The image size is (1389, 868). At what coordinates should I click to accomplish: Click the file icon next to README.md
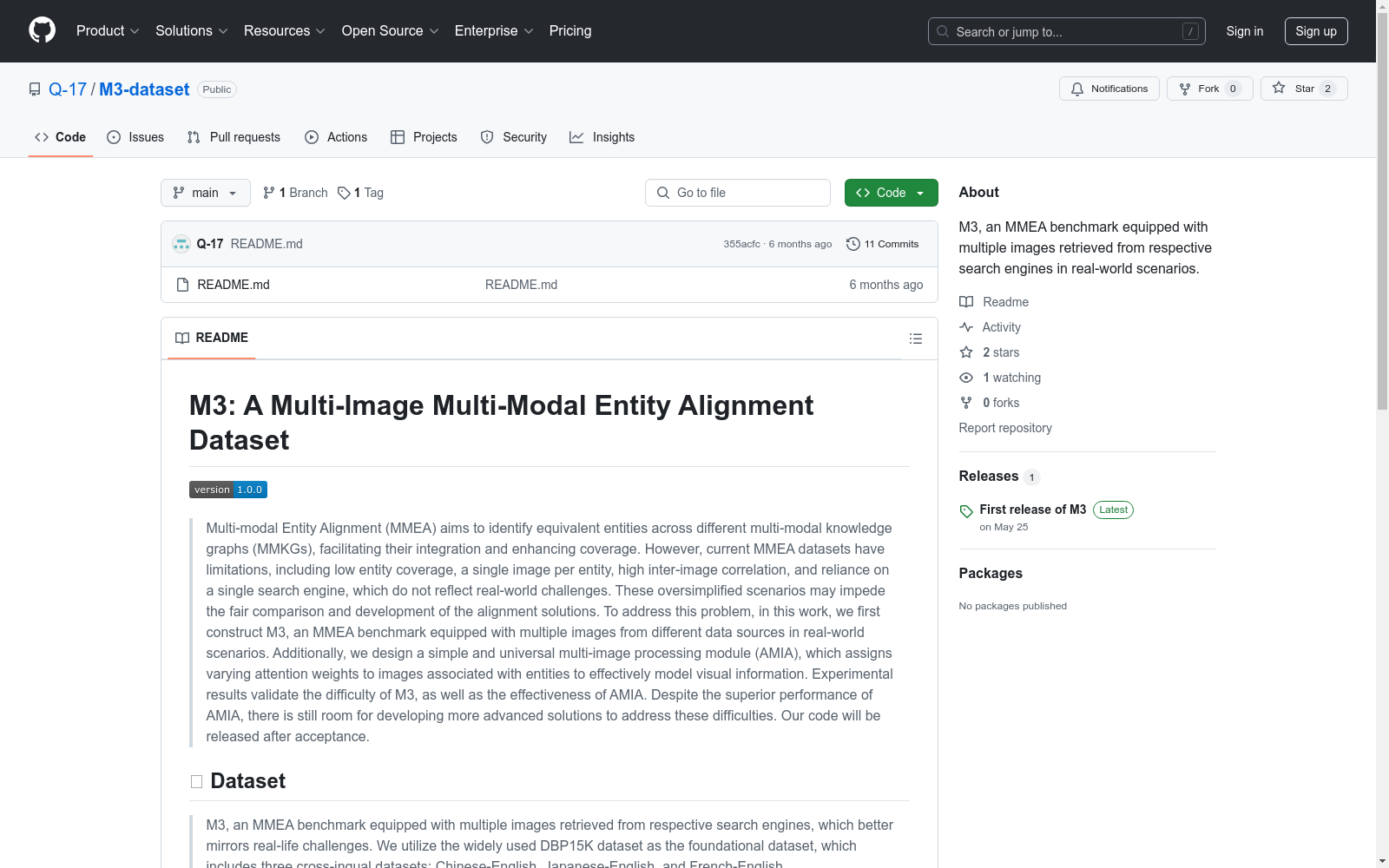(182, 285)
